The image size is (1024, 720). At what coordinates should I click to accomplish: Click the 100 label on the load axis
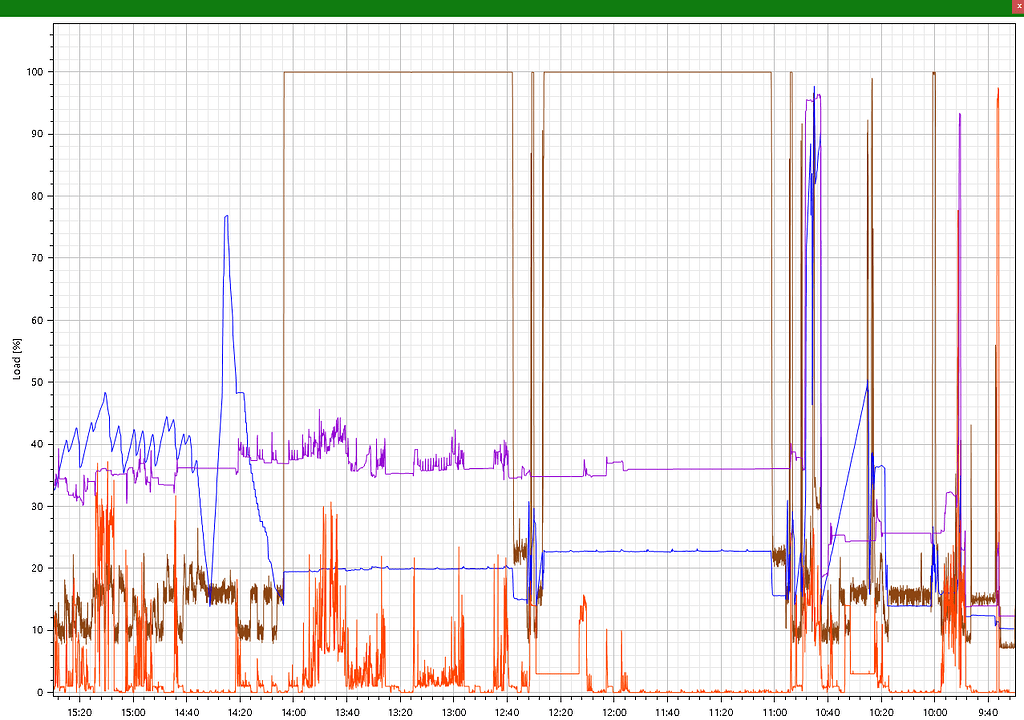[x=37, y=72]
